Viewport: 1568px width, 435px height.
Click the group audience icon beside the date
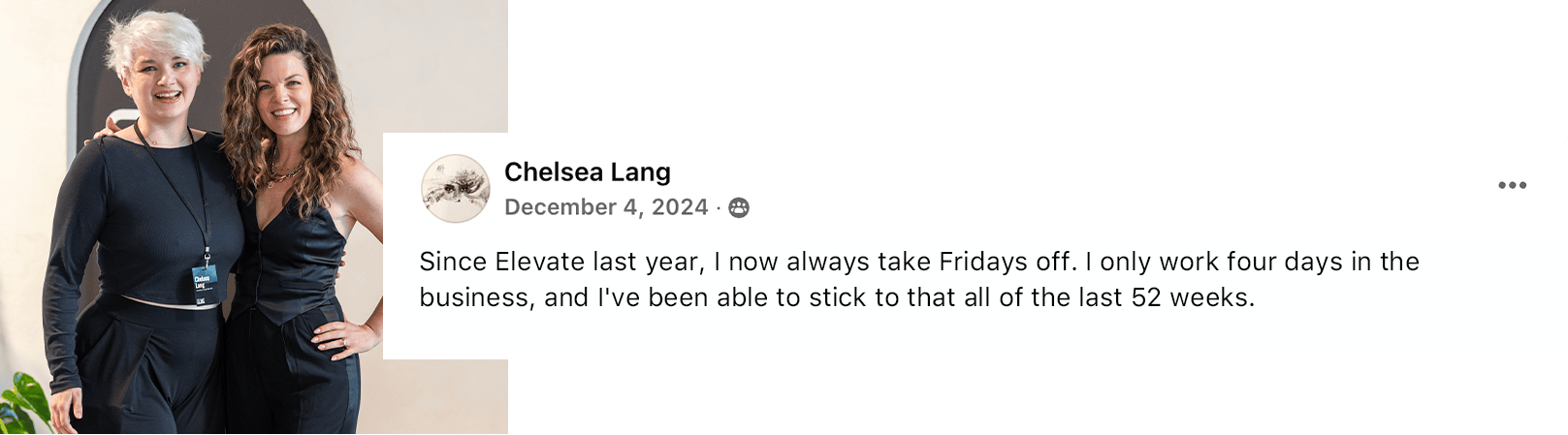point(739,207)
